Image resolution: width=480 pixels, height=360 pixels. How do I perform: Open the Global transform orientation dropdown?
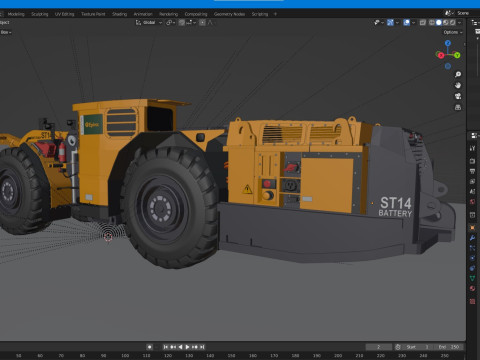tap(149, 23)
